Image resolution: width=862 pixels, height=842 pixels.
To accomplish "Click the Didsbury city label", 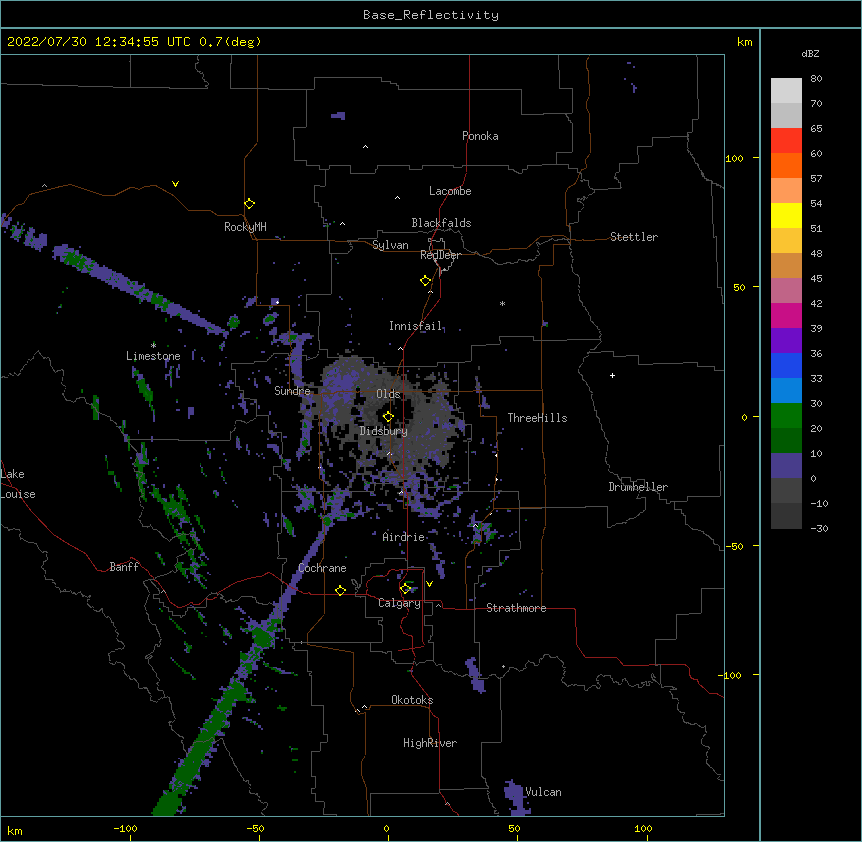I will pyautogui.click(x=384, y=431).
